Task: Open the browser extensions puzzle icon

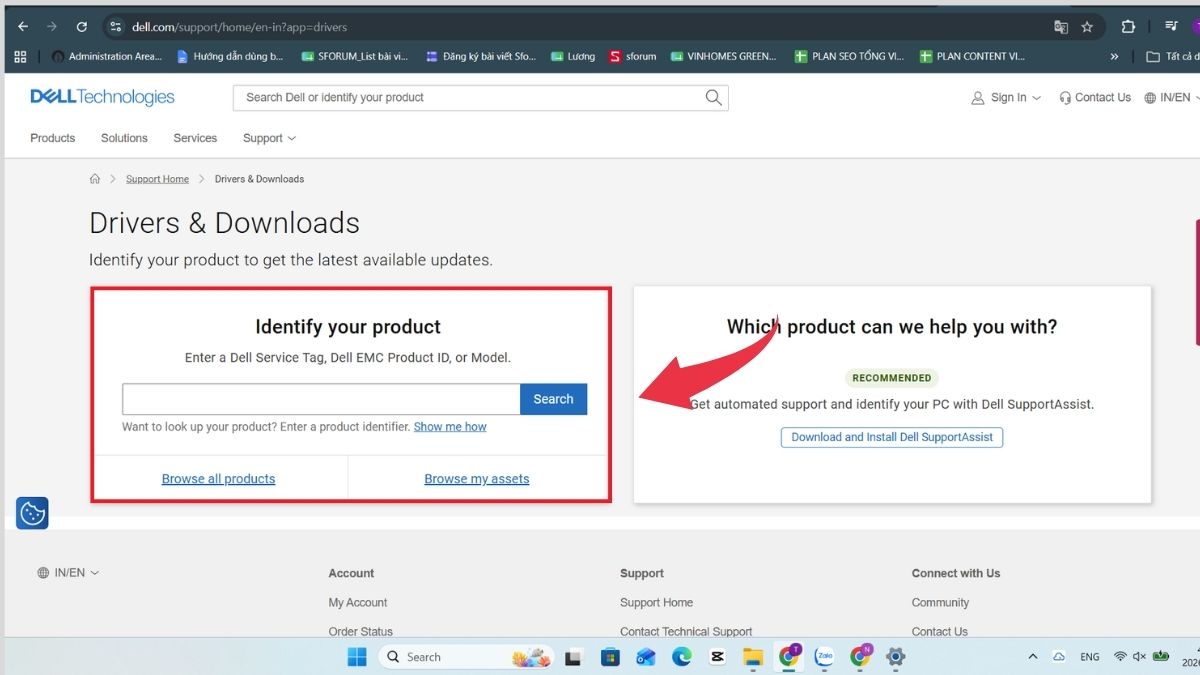Action: (x=1128, y=27)
